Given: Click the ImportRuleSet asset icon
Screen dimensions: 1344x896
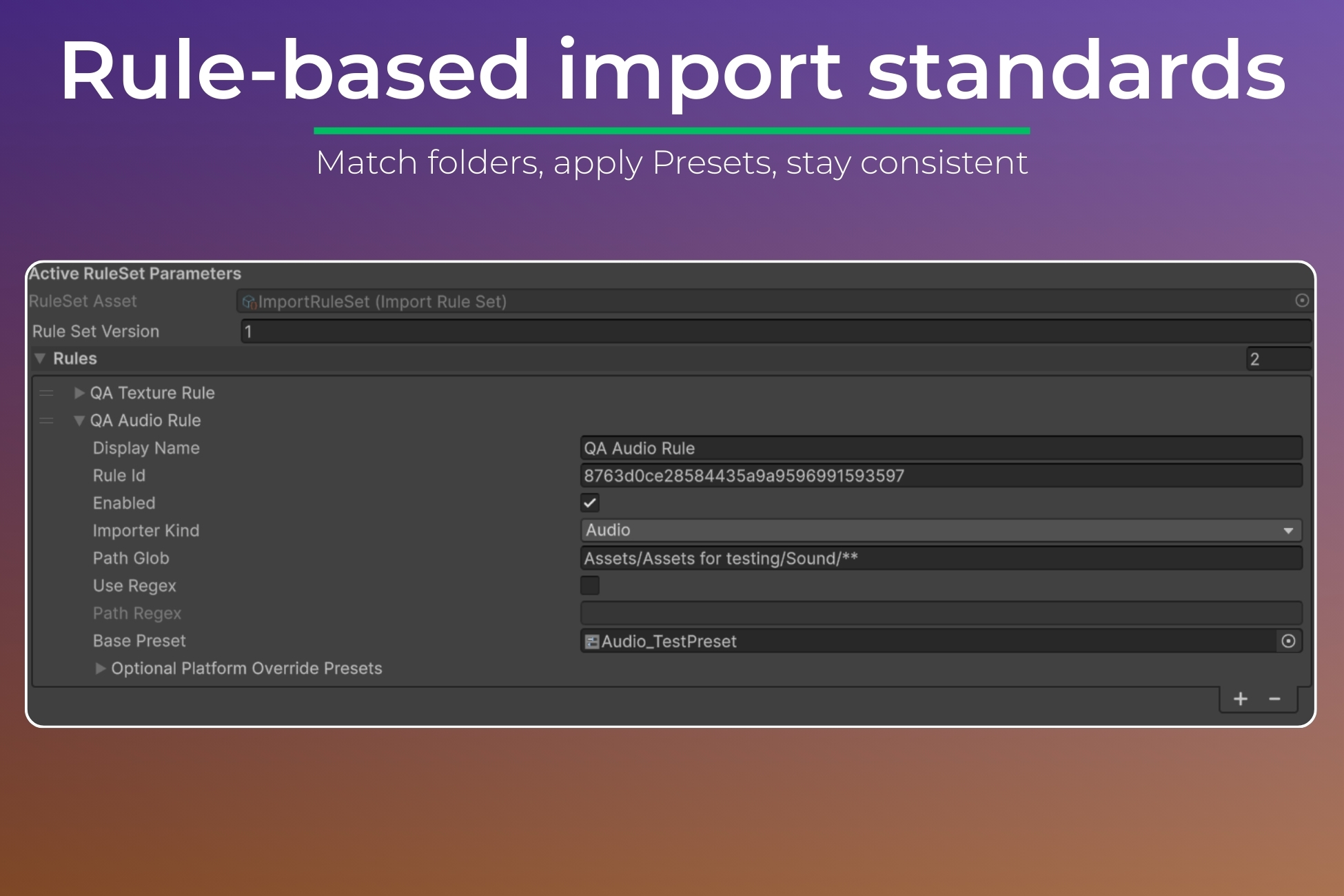Looking at the screenshot, I should pos(249,302).
